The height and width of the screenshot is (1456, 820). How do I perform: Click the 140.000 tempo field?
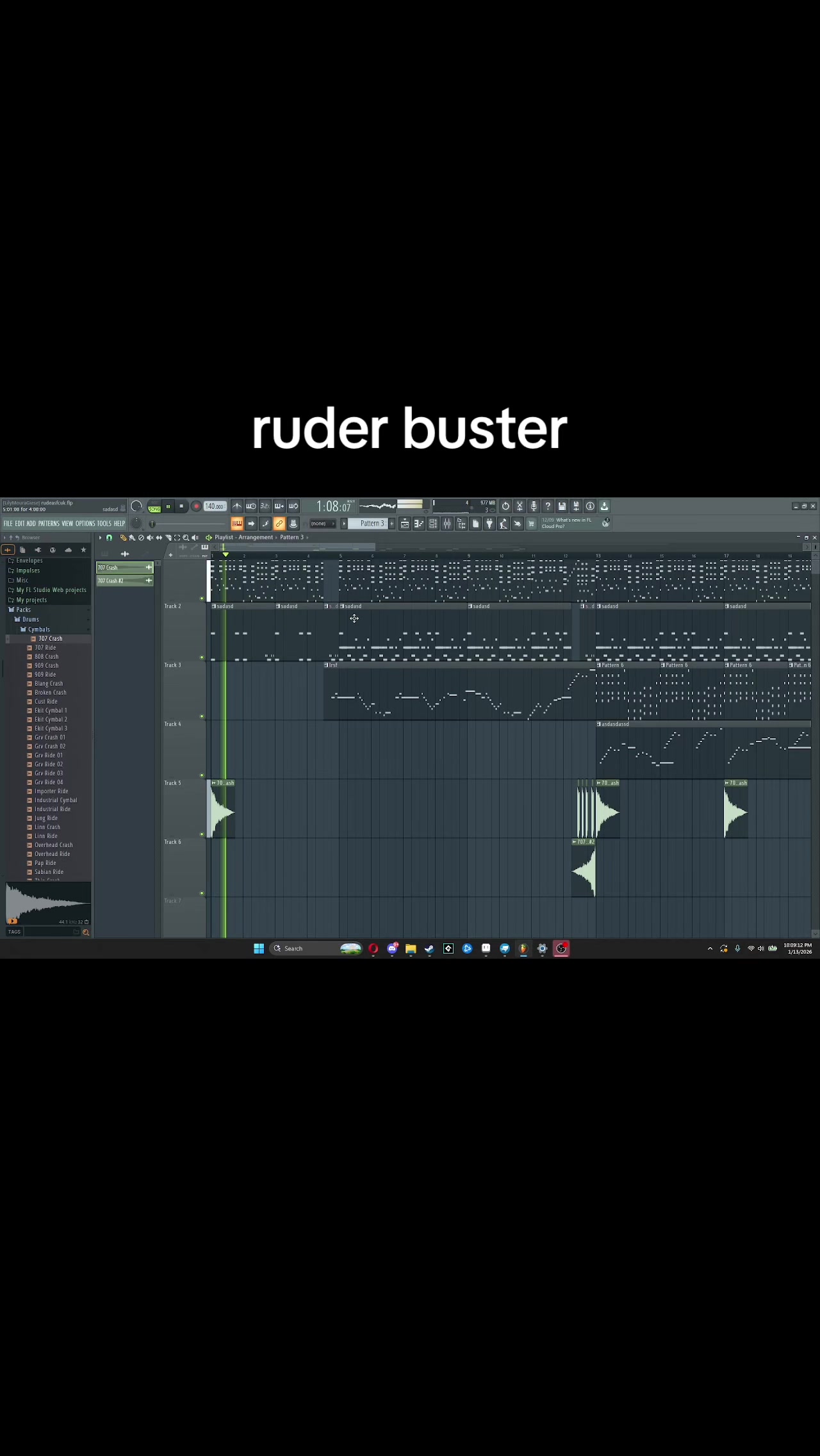click(x=215, y=506)
